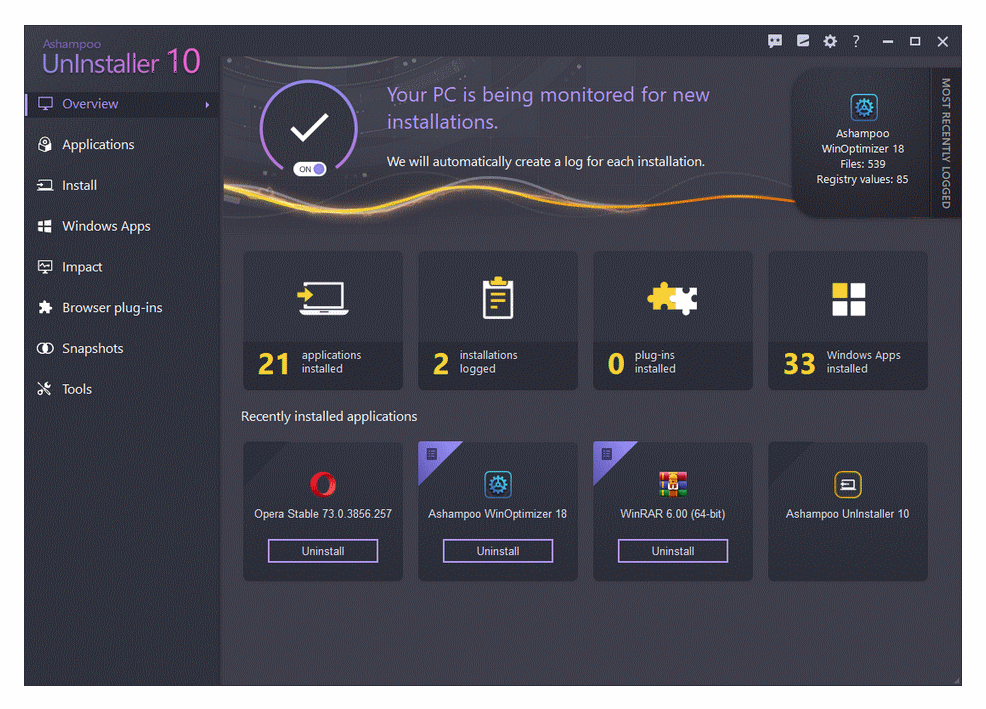The height and width of the screenshot is (709, 986).
Task: Open help with the question mark icon
Action: click(856, 42)
